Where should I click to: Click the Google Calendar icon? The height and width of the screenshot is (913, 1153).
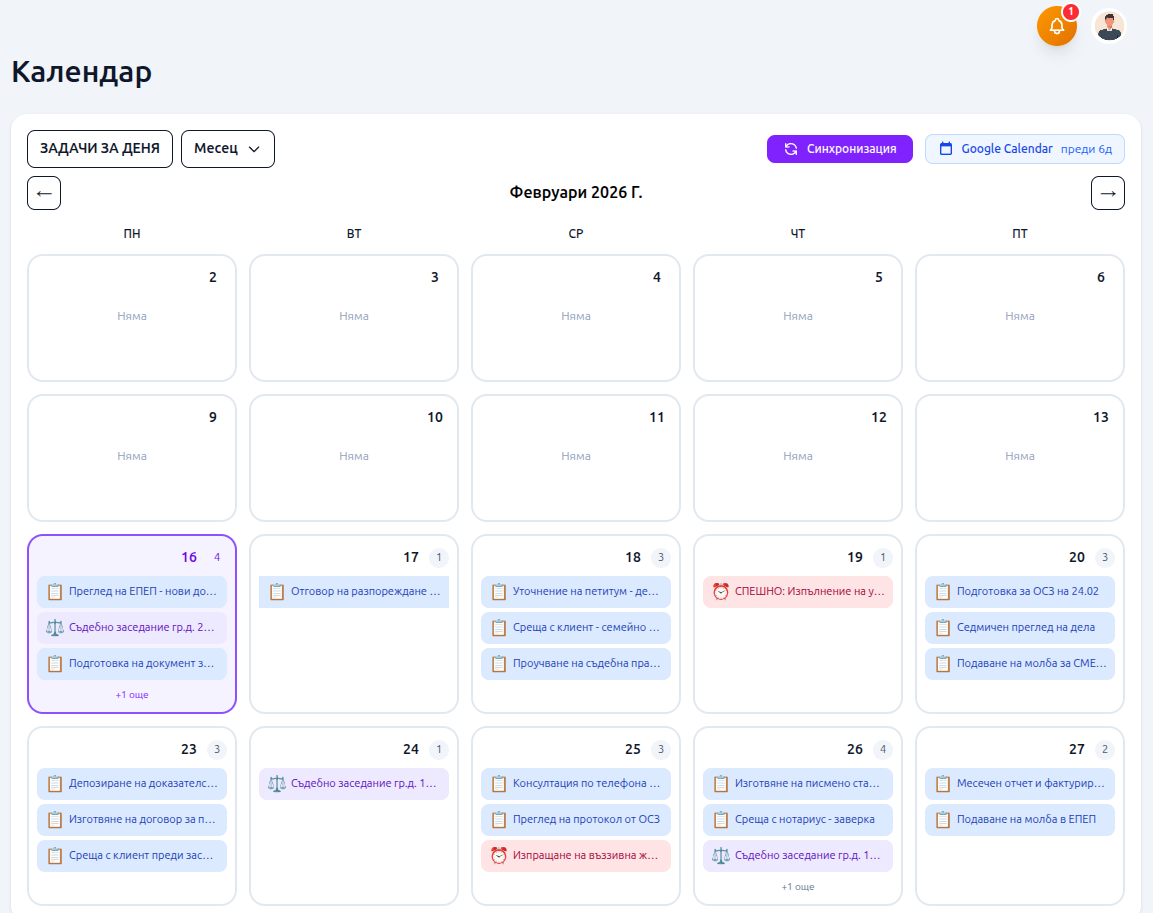[945, 149]
